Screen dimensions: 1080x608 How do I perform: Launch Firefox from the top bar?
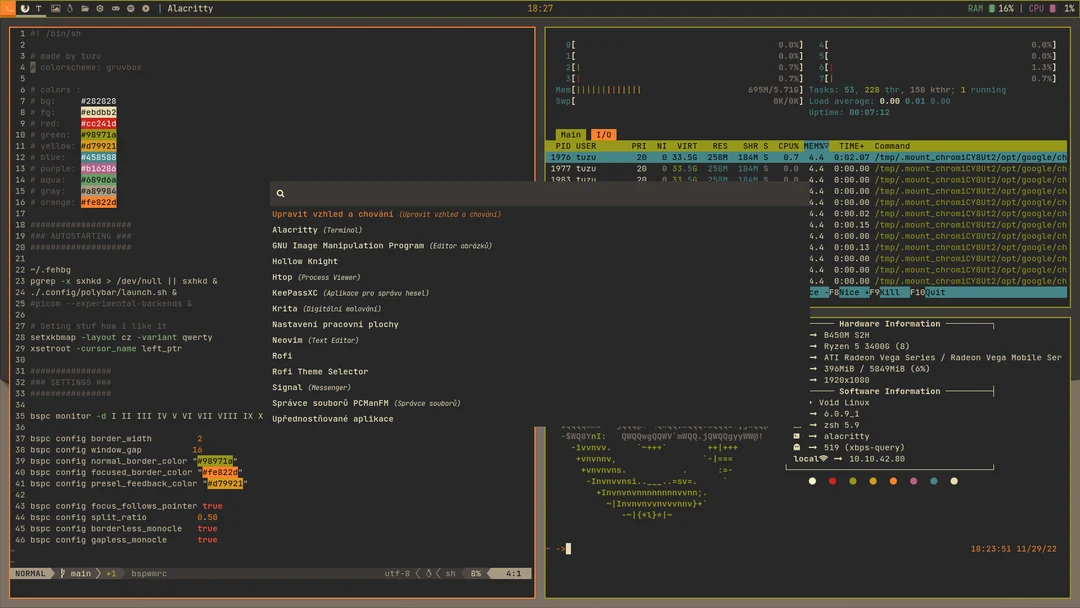[25, 8]
